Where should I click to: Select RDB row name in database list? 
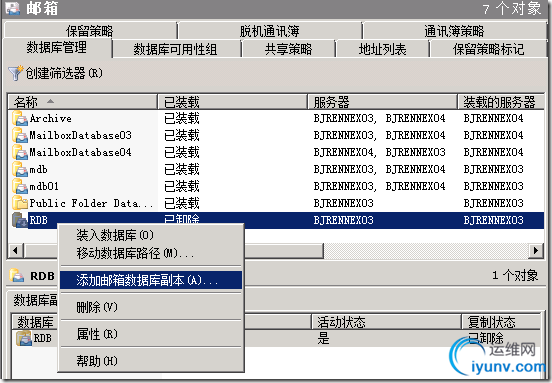(38, 220)
